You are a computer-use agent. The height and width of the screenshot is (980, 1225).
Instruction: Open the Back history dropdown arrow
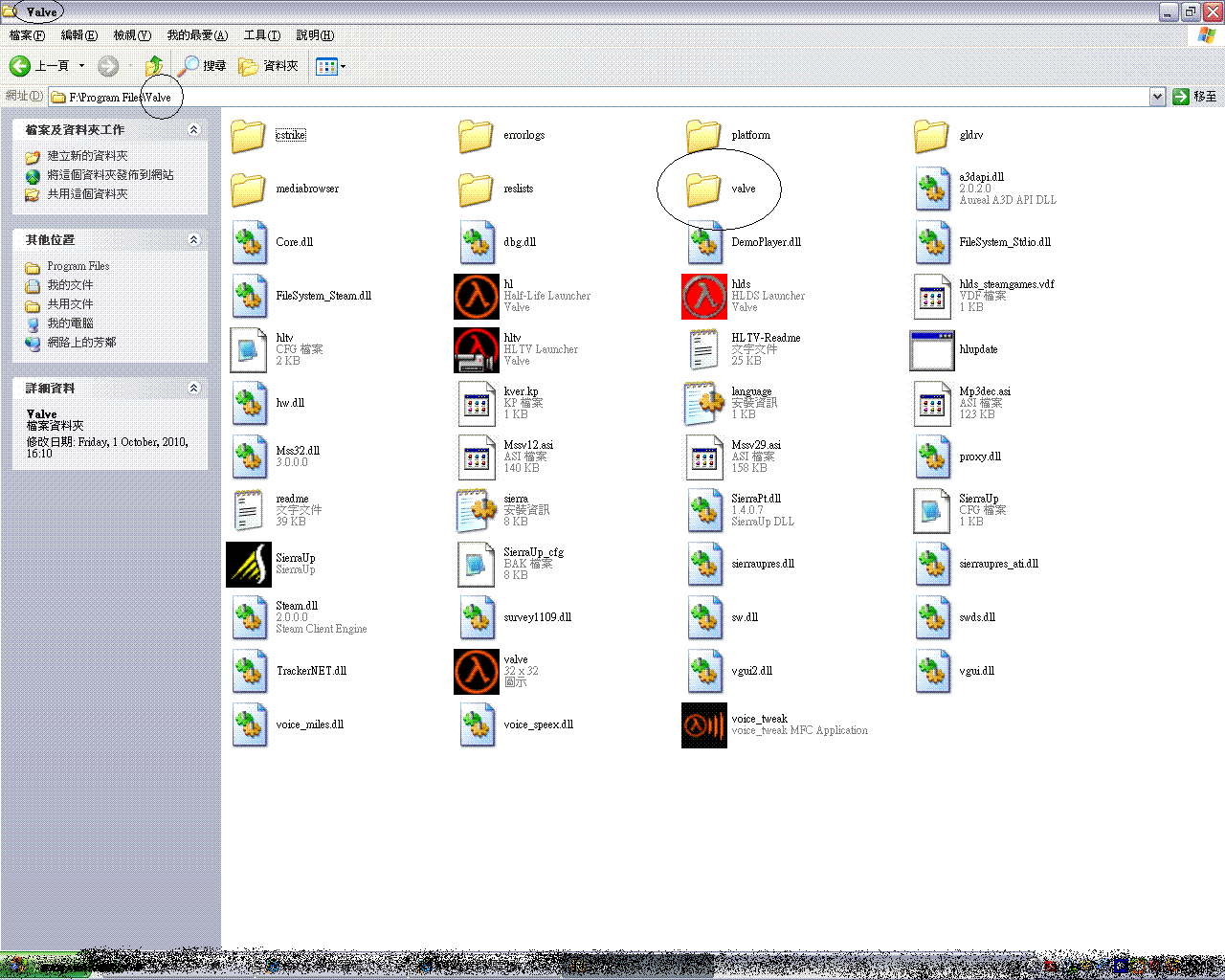[x=81, y=66]
